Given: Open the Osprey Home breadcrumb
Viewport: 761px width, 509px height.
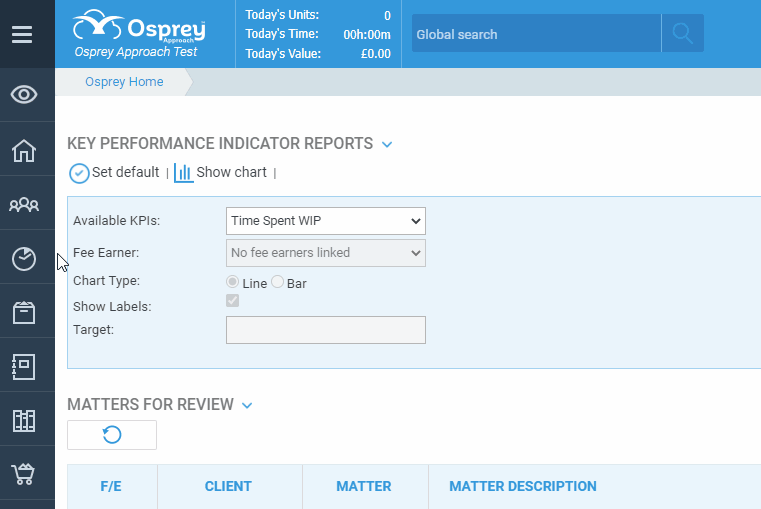Looking at the screenshot, I should point(124,82).
